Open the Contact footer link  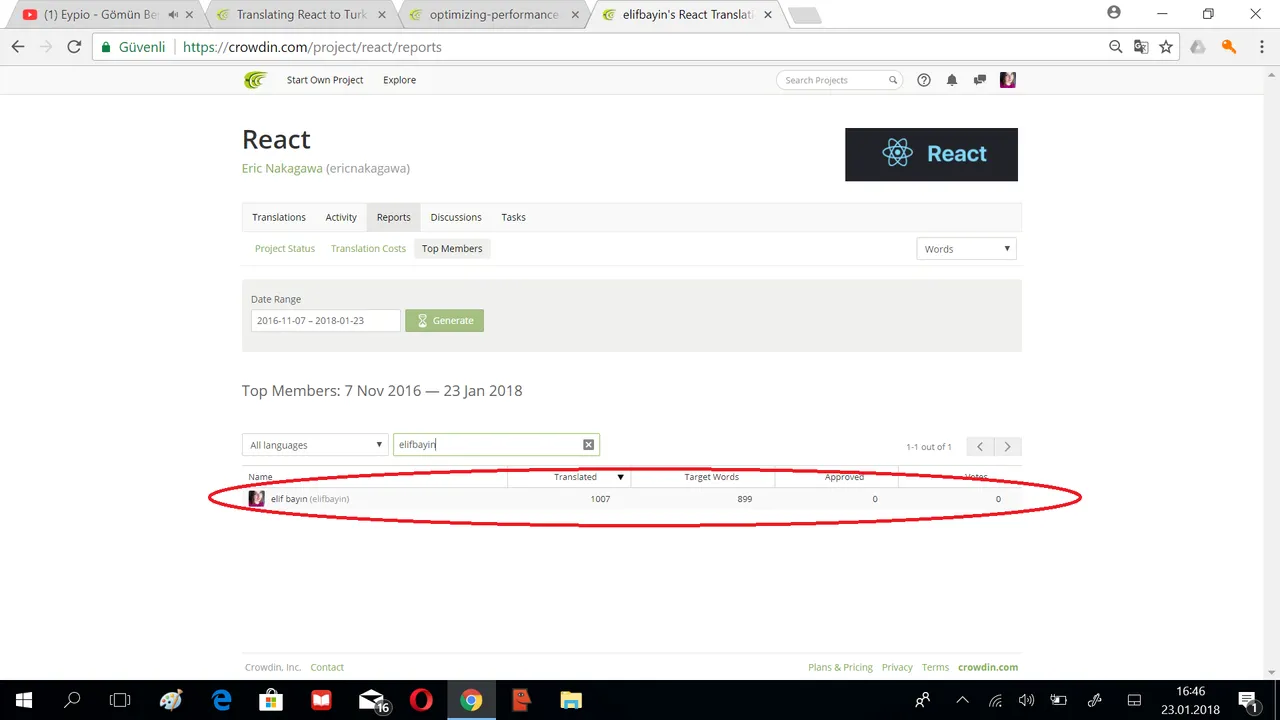[327, 667]
